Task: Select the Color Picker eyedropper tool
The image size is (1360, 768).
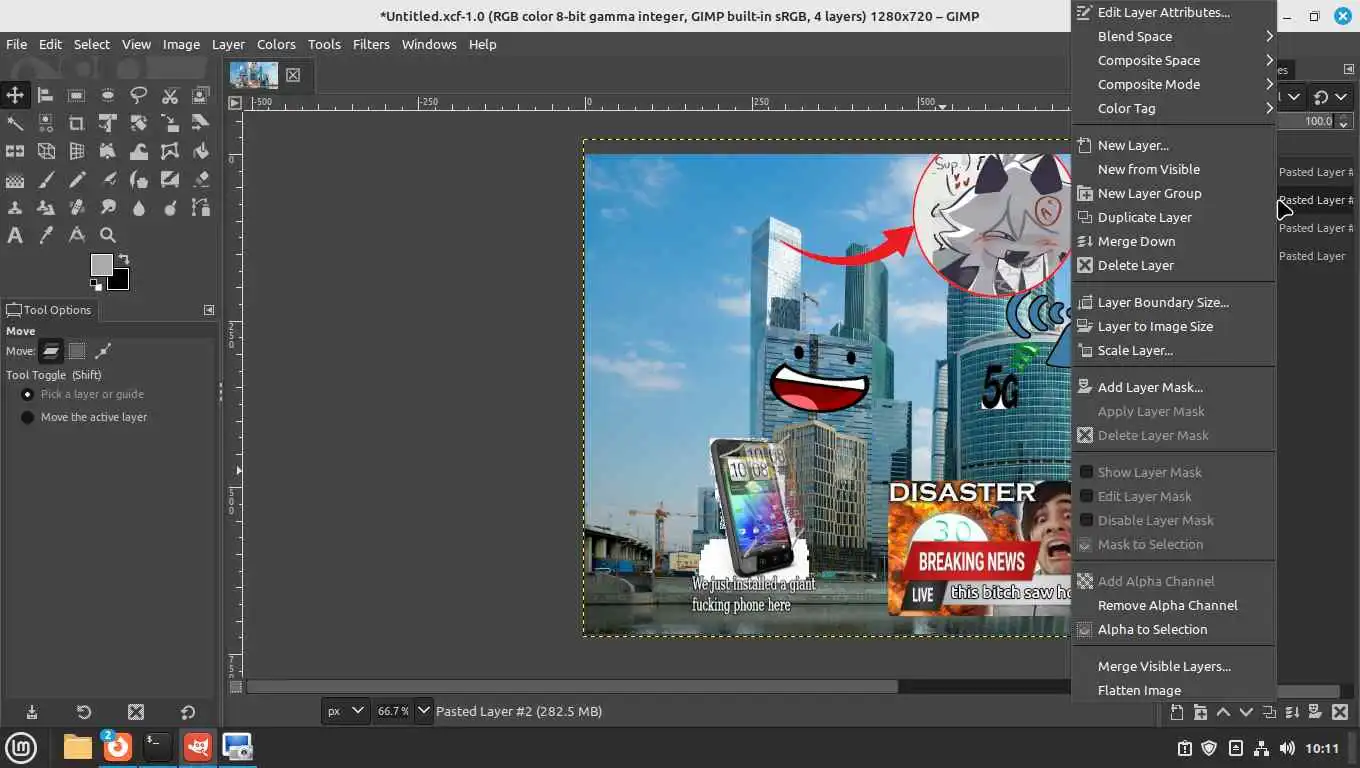Action: click(46, 236)
